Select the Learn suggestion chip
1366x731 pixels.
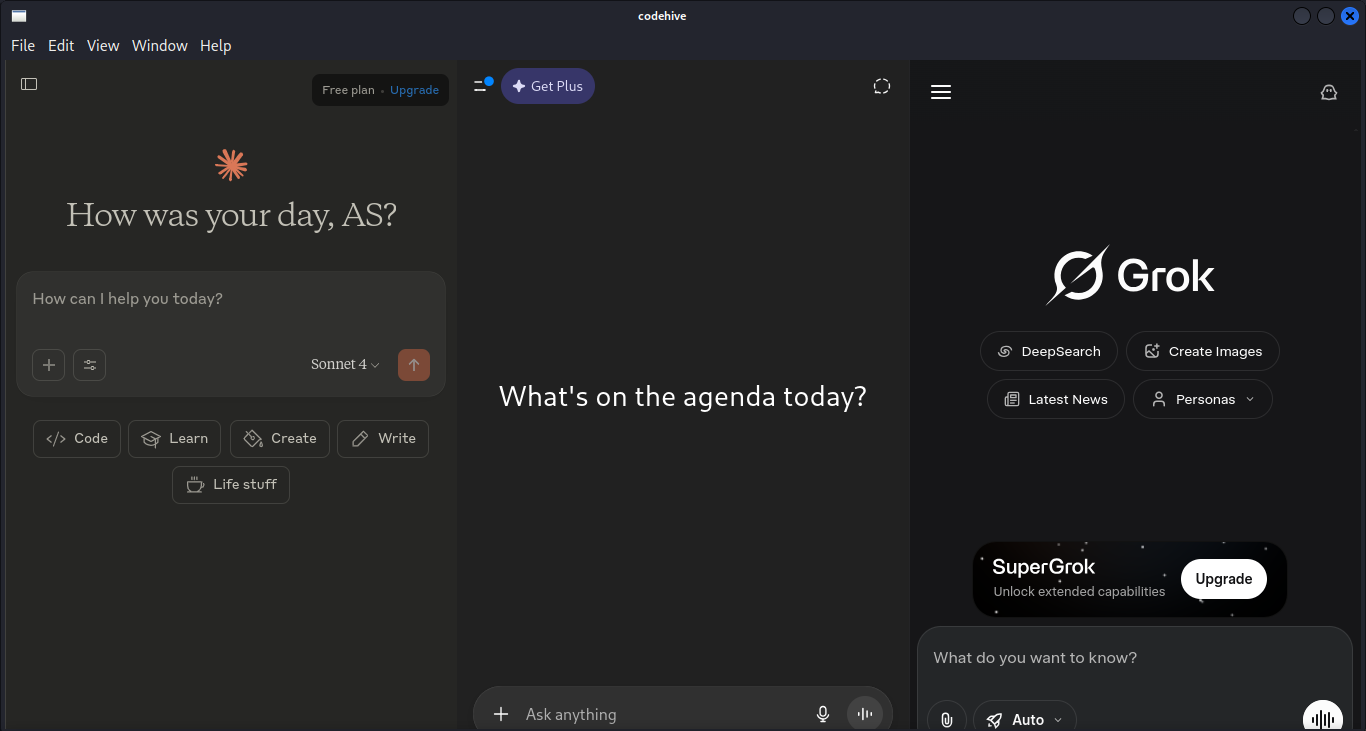pos(175,438)
